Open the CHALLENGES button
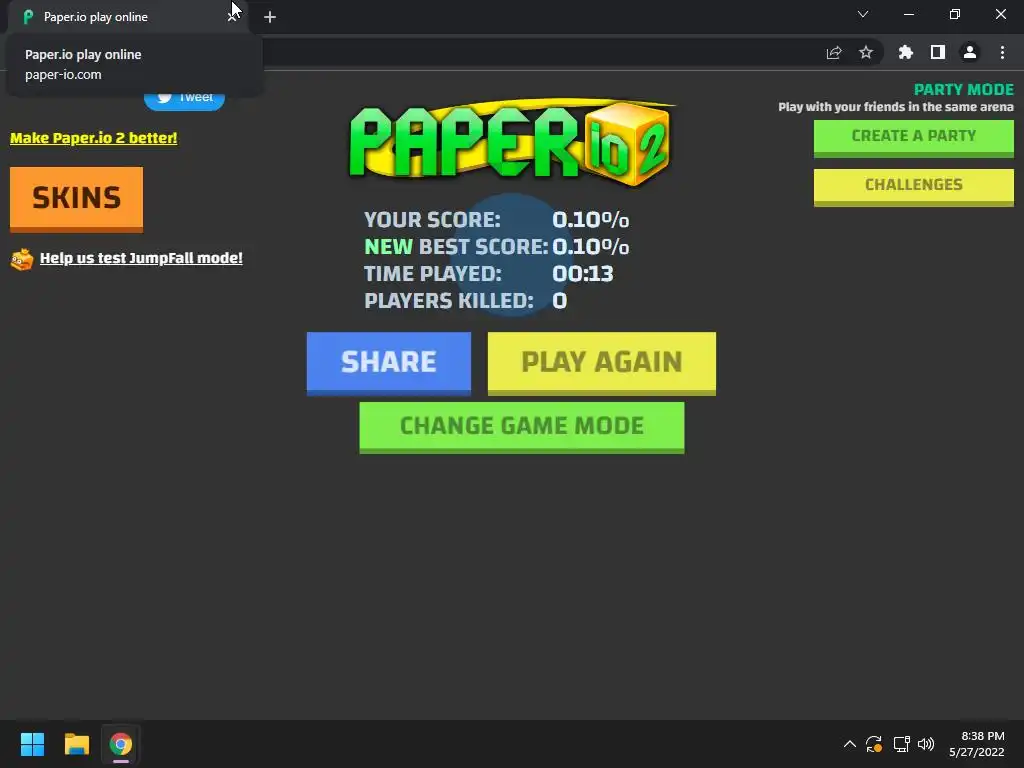 (914, 187)
